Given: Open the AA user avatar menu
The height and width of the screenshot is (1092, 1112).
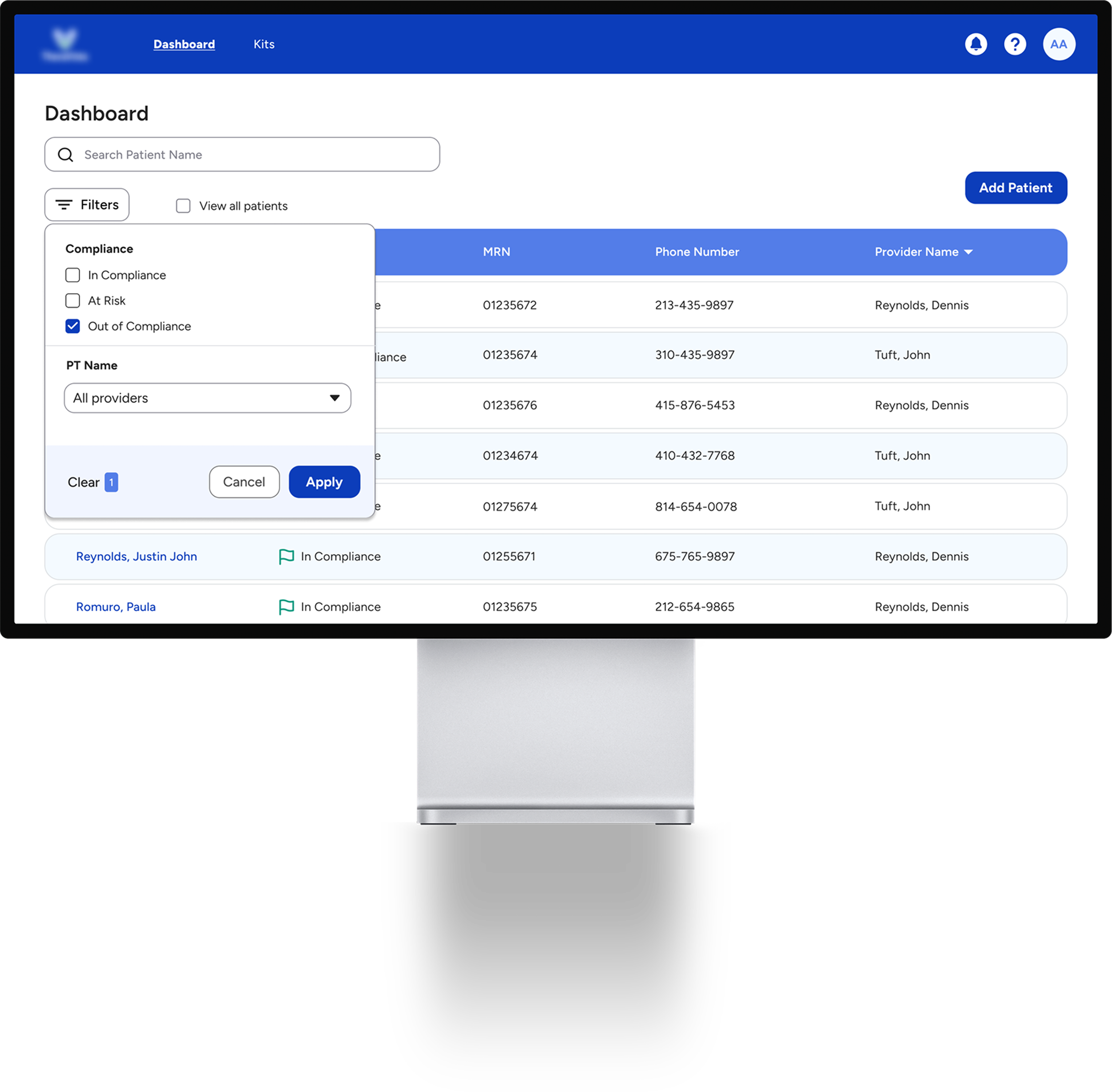Looking at the screenshot, I should pos(1059,44).
